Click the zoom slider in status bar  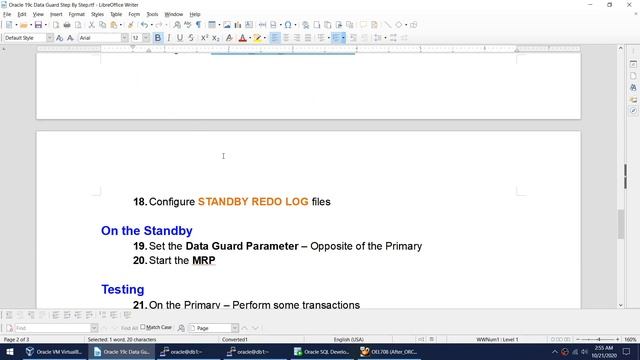[x=598, y=340]
